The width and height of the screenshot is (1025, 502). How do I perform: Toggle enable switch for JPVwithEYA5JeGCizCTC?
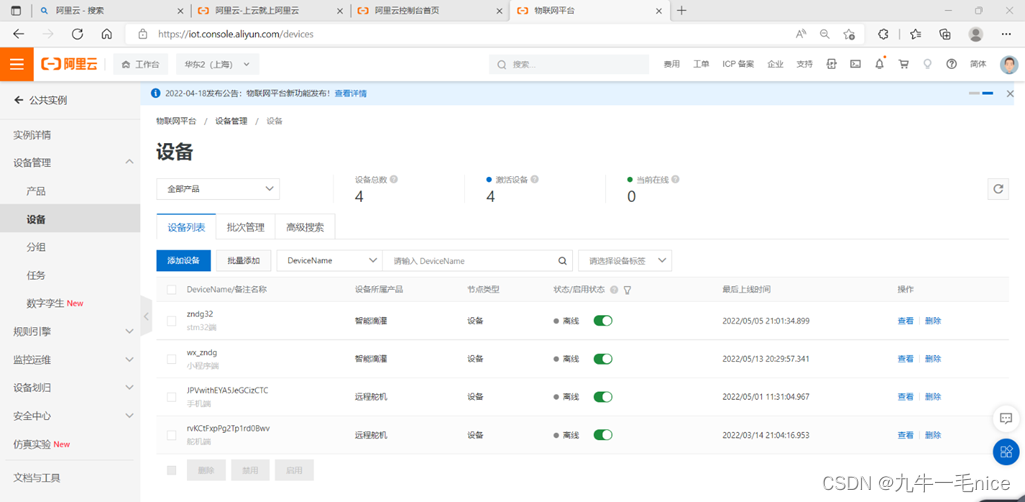(x=603, y=397)
